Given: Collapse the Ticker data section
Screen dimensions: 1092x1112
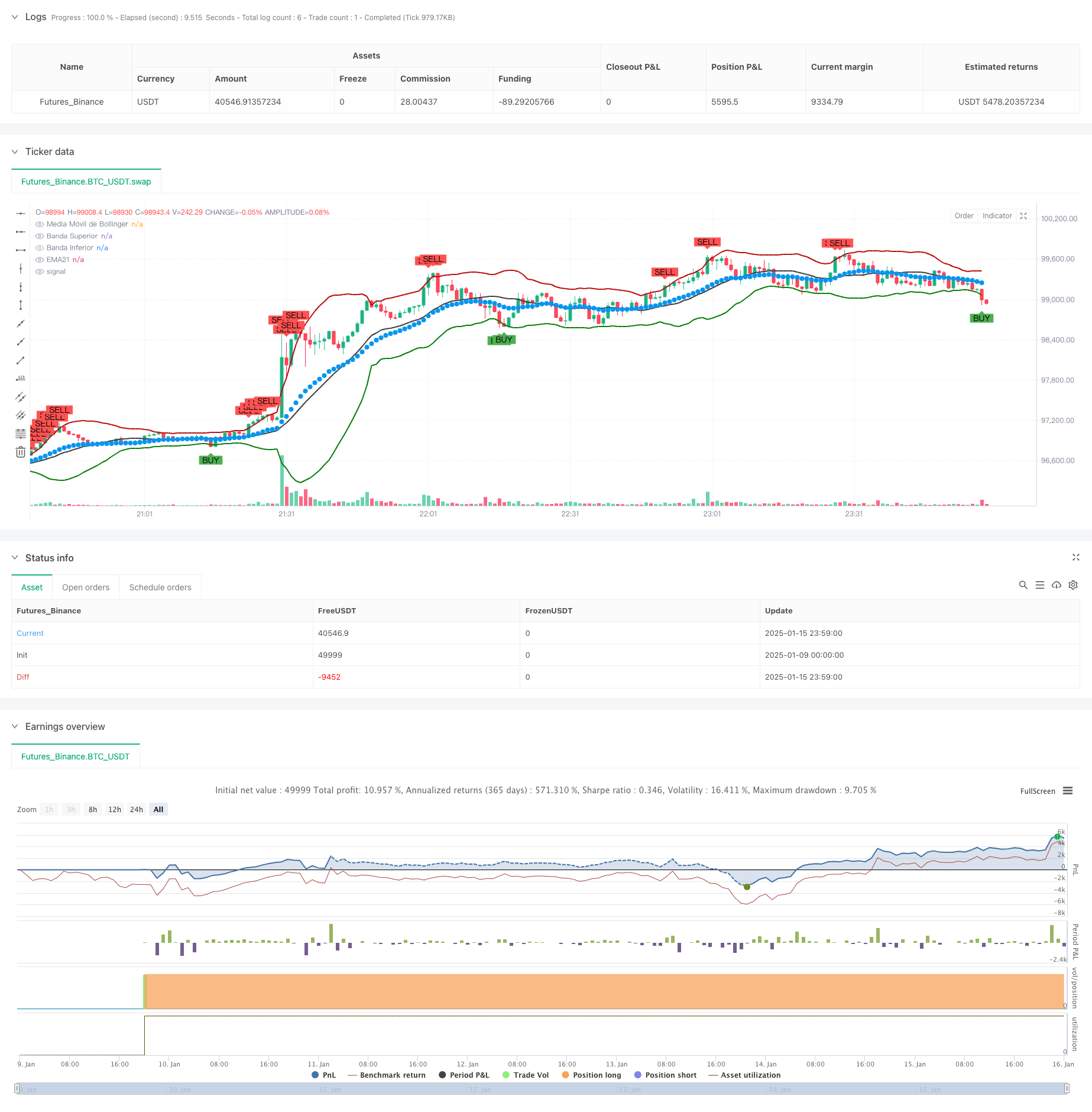Looking at the screenshot, I should coord(15,151).
